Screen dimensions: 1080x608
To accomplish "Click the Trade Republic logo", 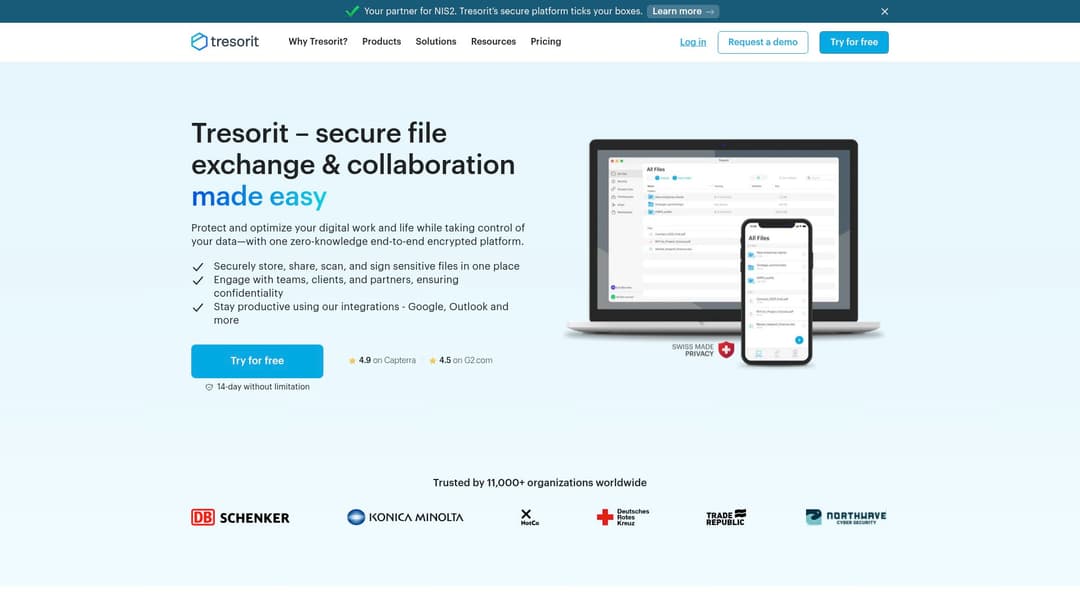I will [726, 517].
